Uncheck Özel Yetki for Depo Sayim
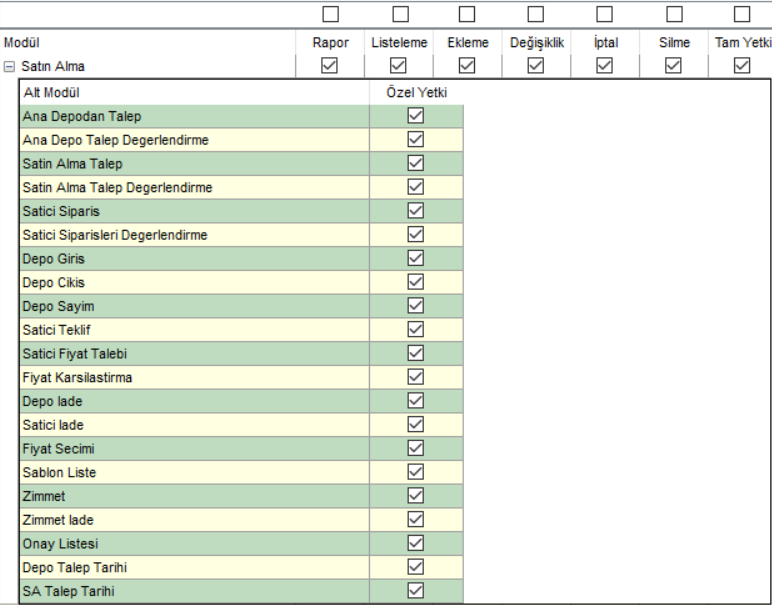Image resolution: width=772 pixels, height=605 pixels. coord(416,306)
